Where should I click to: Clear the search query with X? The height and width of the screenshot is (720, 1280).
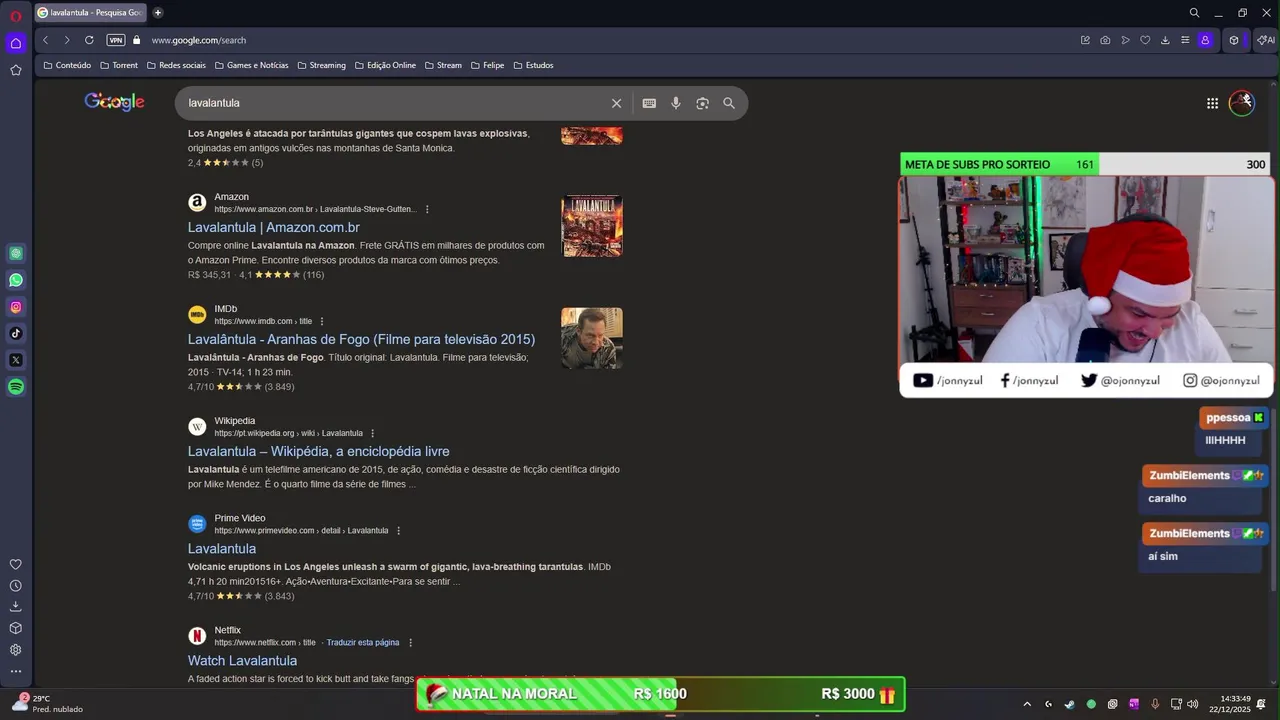(616, 103)
